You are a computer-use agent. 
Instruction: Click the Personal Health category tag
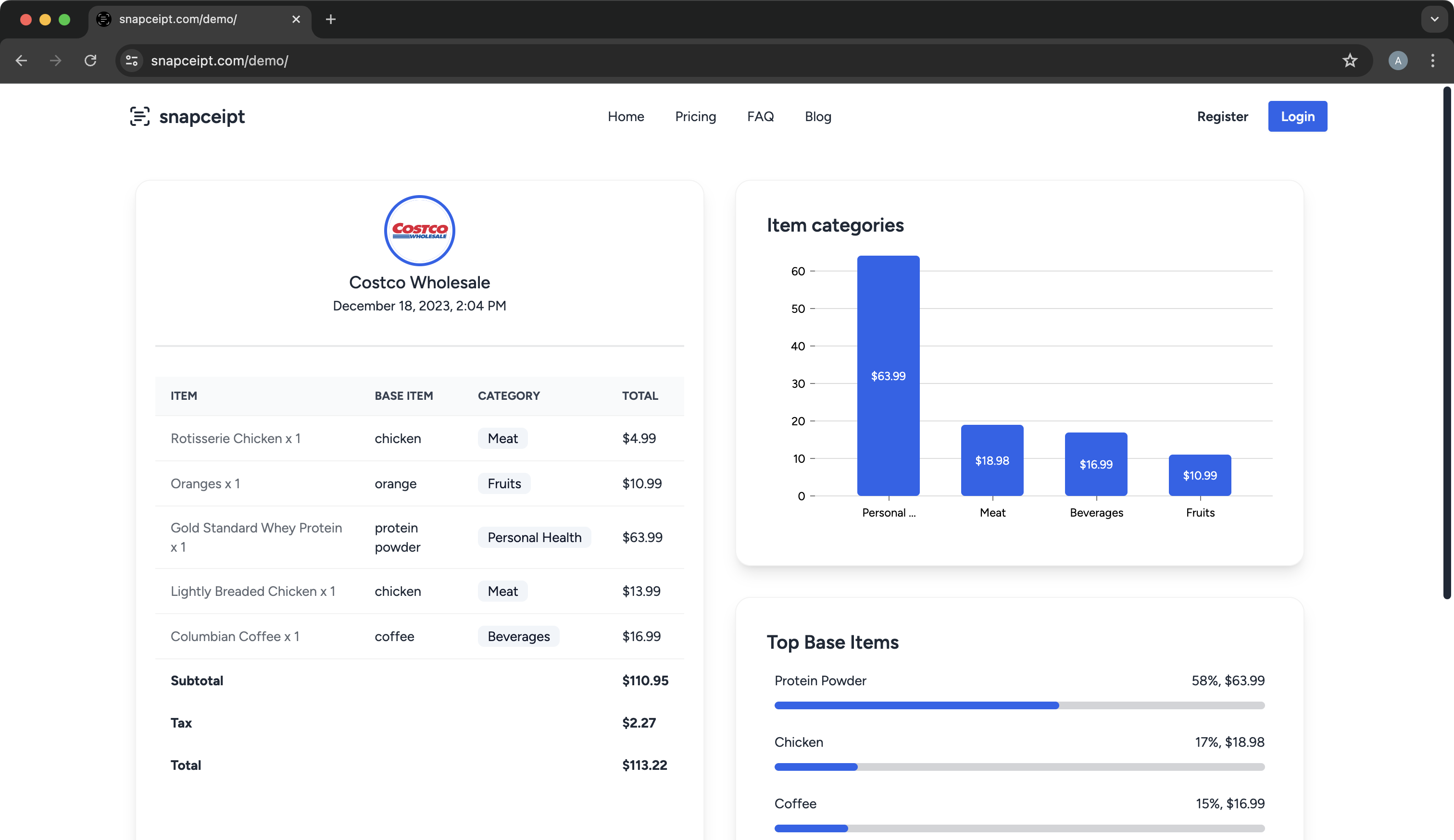coord(534,537)
